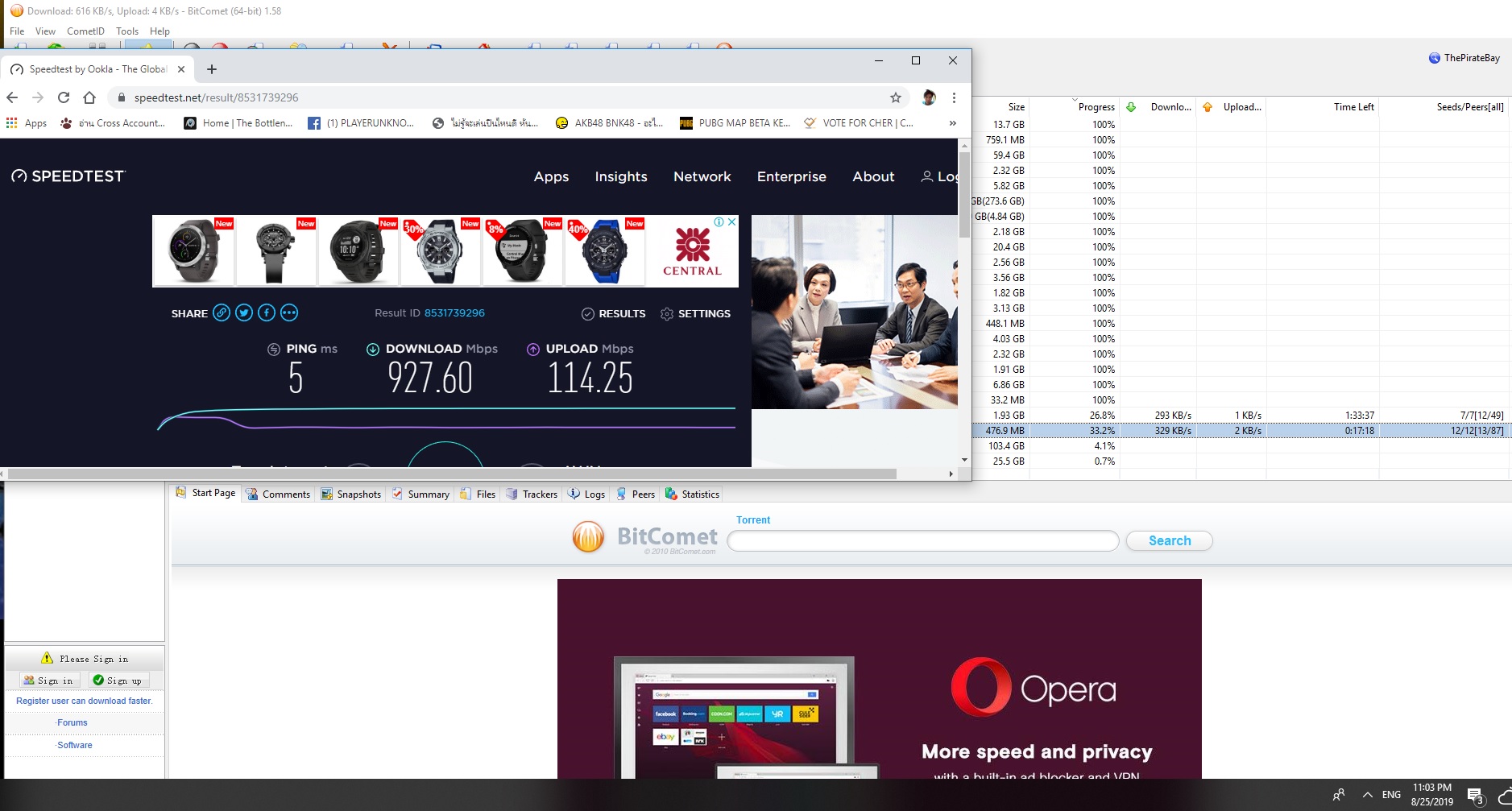This screenshot has width=1512, height=811.
Task: Share result on Facebook icon
Action: click(x=267, y=312)
